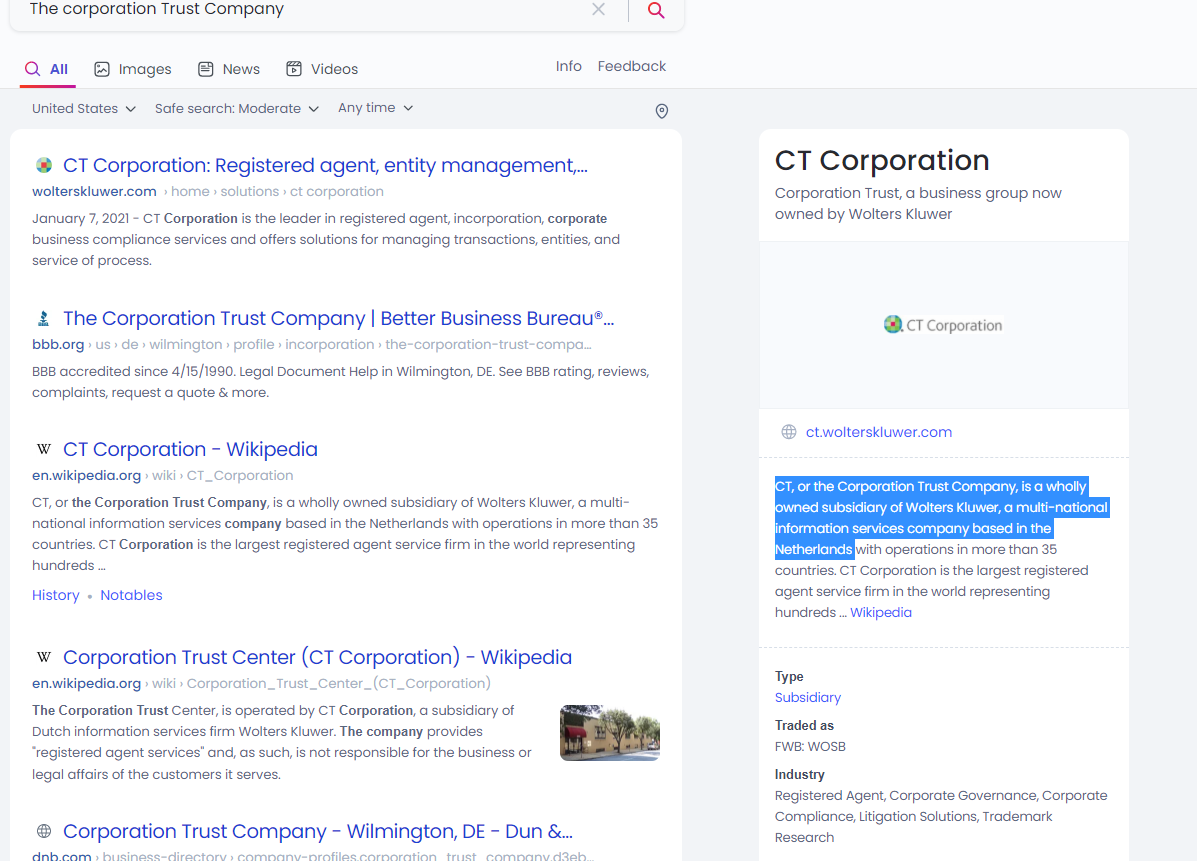Open the History sitelink
Viewport: 1197px width, 861px height.
(56, 595)
